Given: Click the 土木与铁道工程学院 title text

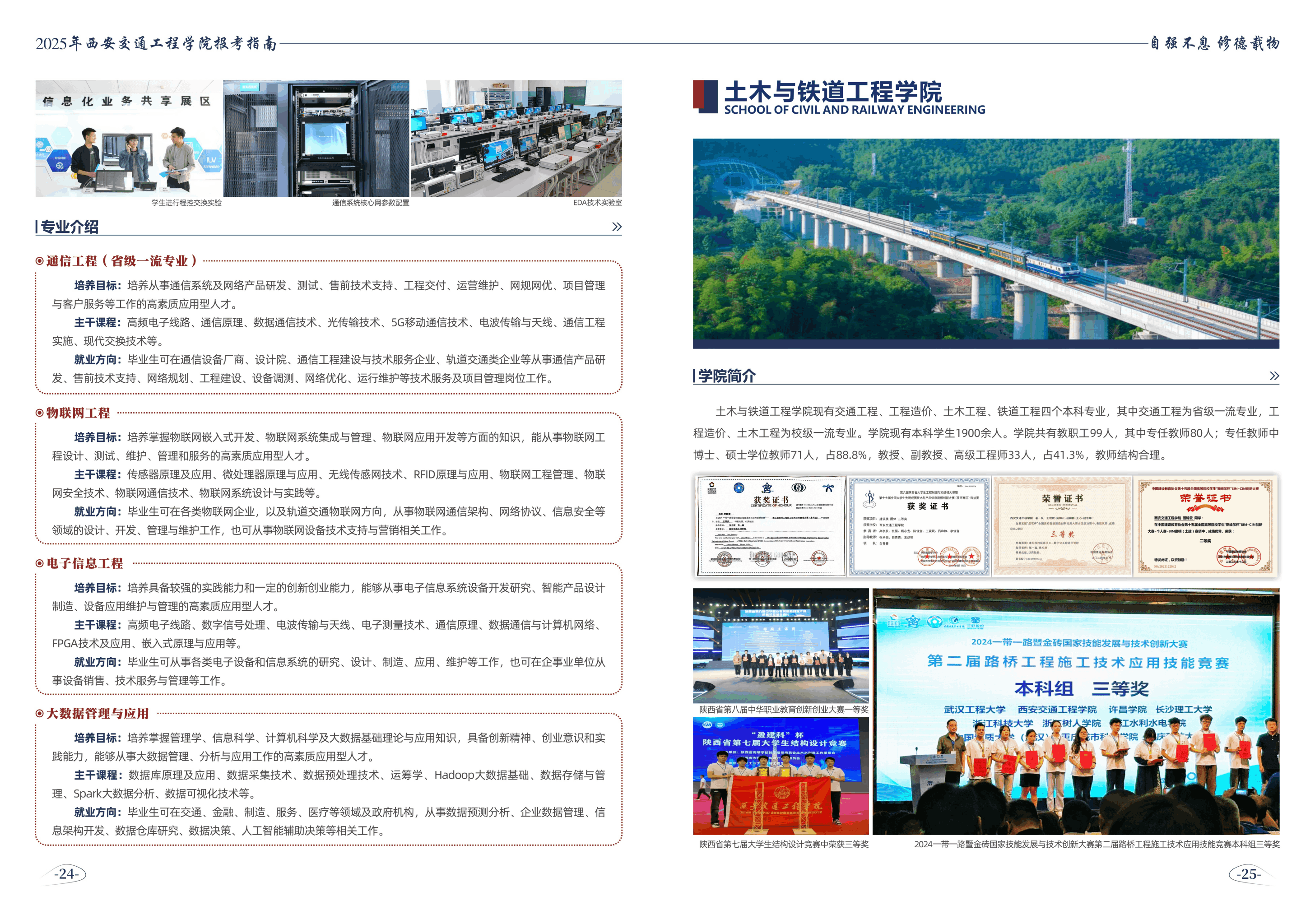Looking at the screenshot, I should click(x=833, y=92).
